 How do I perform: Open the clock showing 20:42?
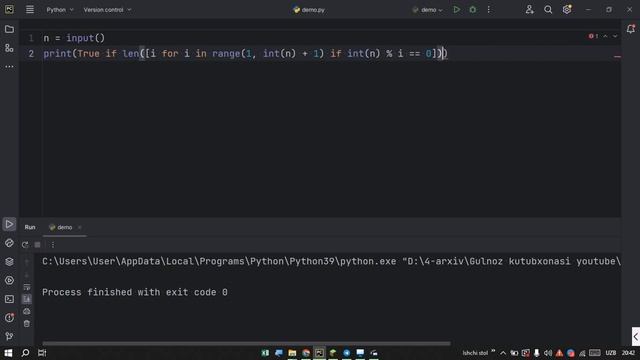pyautogui.click(x=629, y=353)
